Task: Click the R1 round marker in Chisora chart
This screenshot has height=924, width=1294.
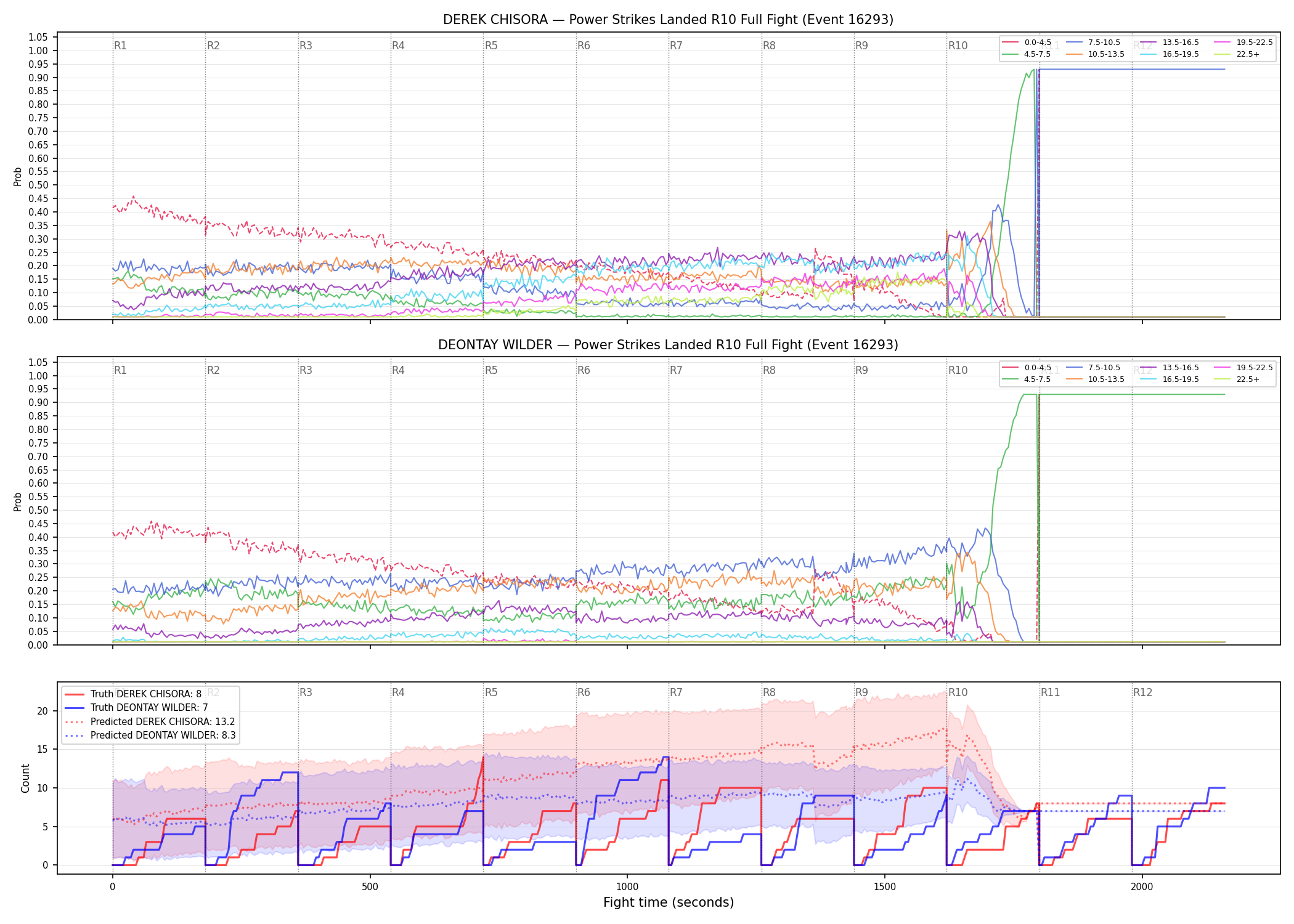Action: 120,46
